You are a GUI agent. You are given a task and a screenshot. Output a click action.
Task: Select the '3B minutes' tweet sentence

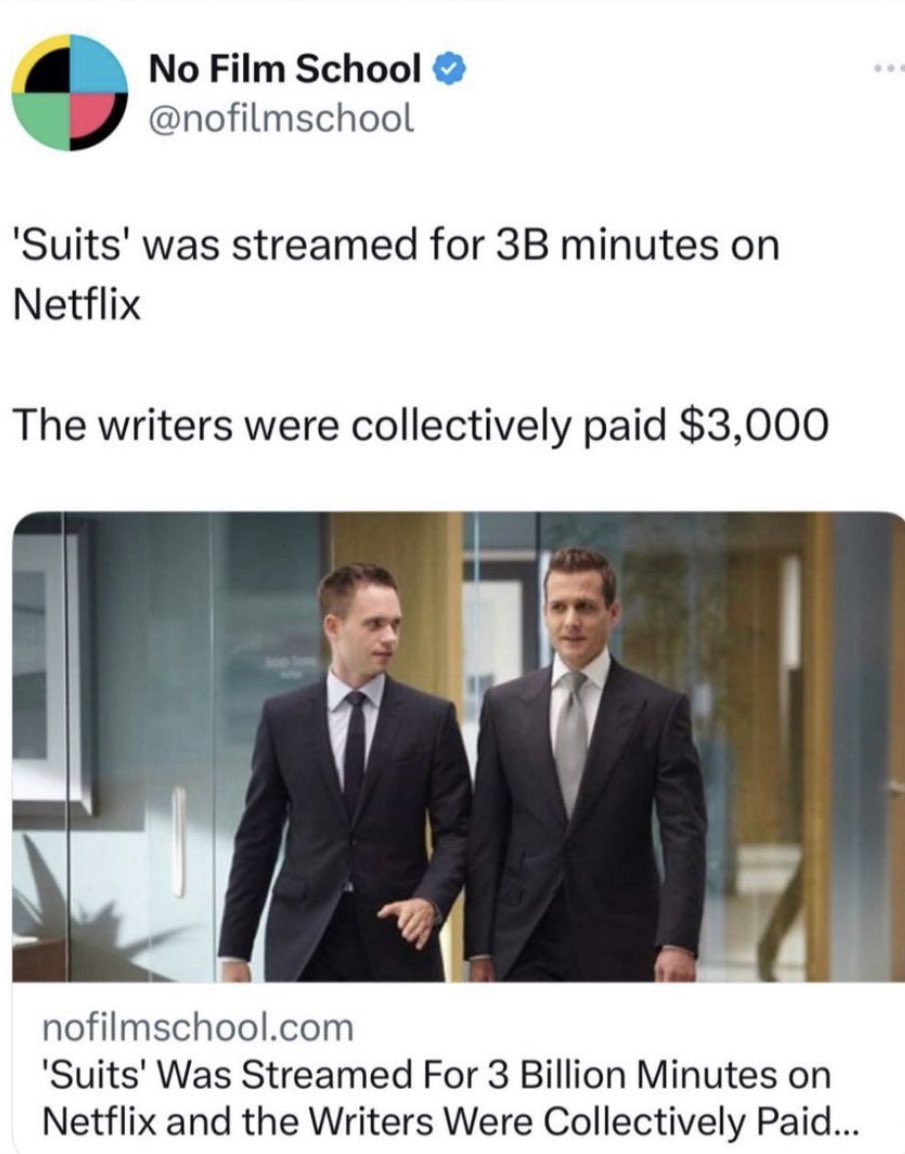pyautogui.click(x=396, y=274)
